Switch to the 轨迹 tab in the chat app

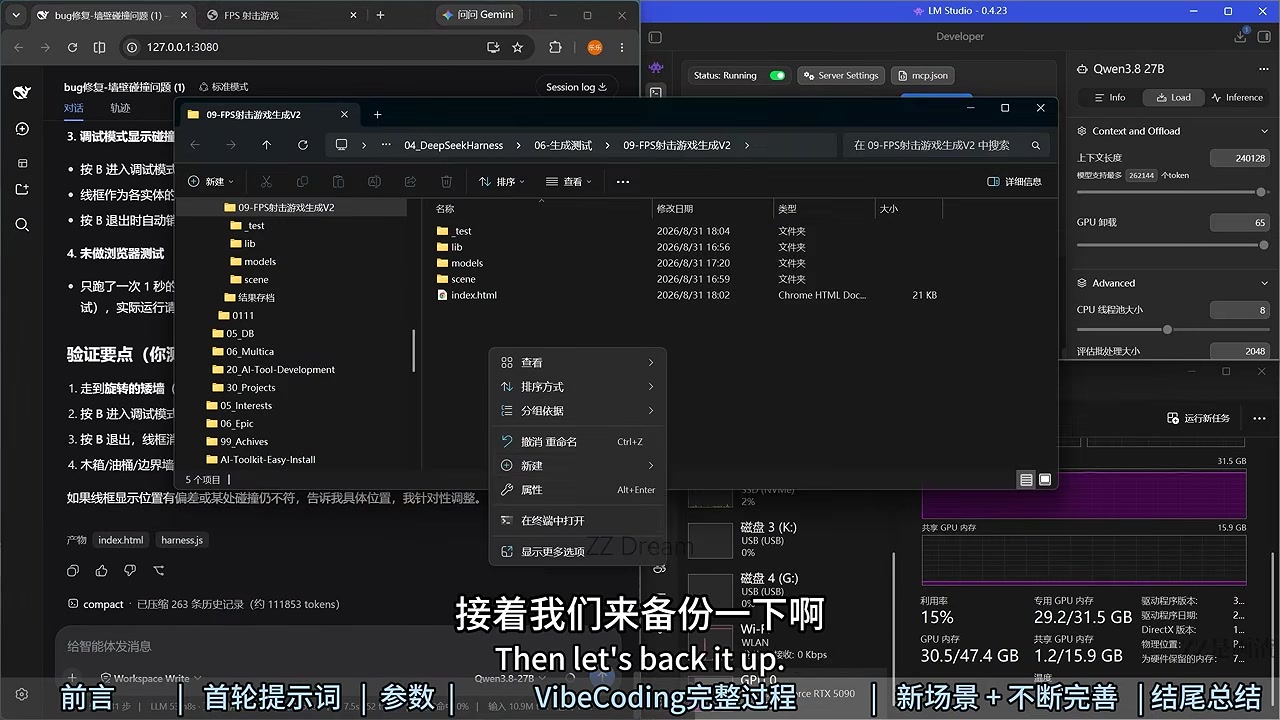(x=120, y=108)
